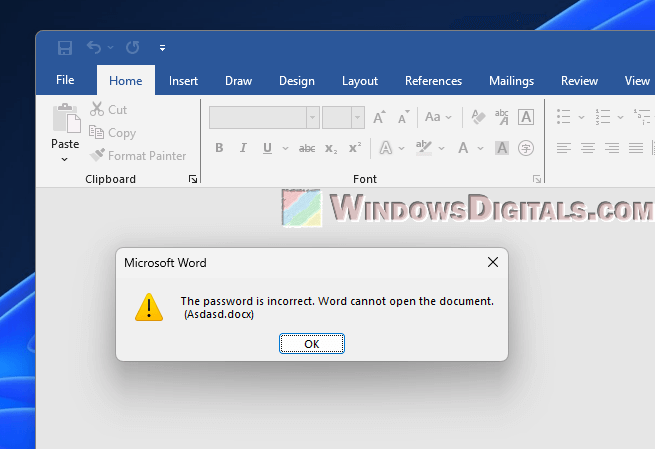Click the font name box

point(258,117)
